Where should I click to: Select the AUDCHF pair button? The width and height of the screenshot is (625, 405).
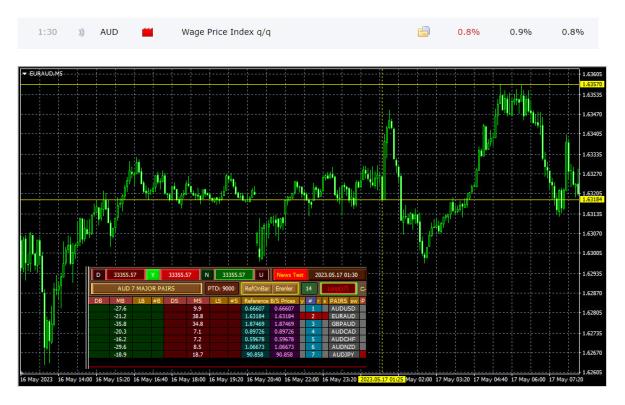[x=343, y=339]
